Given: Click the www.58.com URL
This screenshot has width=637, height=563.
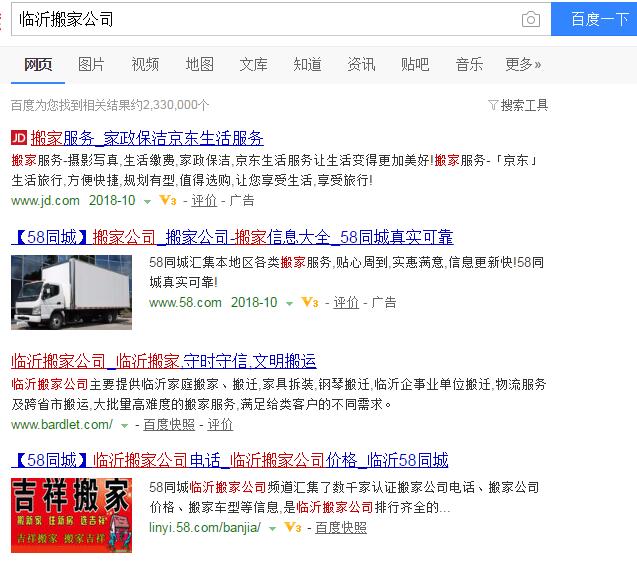Looking at the screenshot, I should coord(185,303).
